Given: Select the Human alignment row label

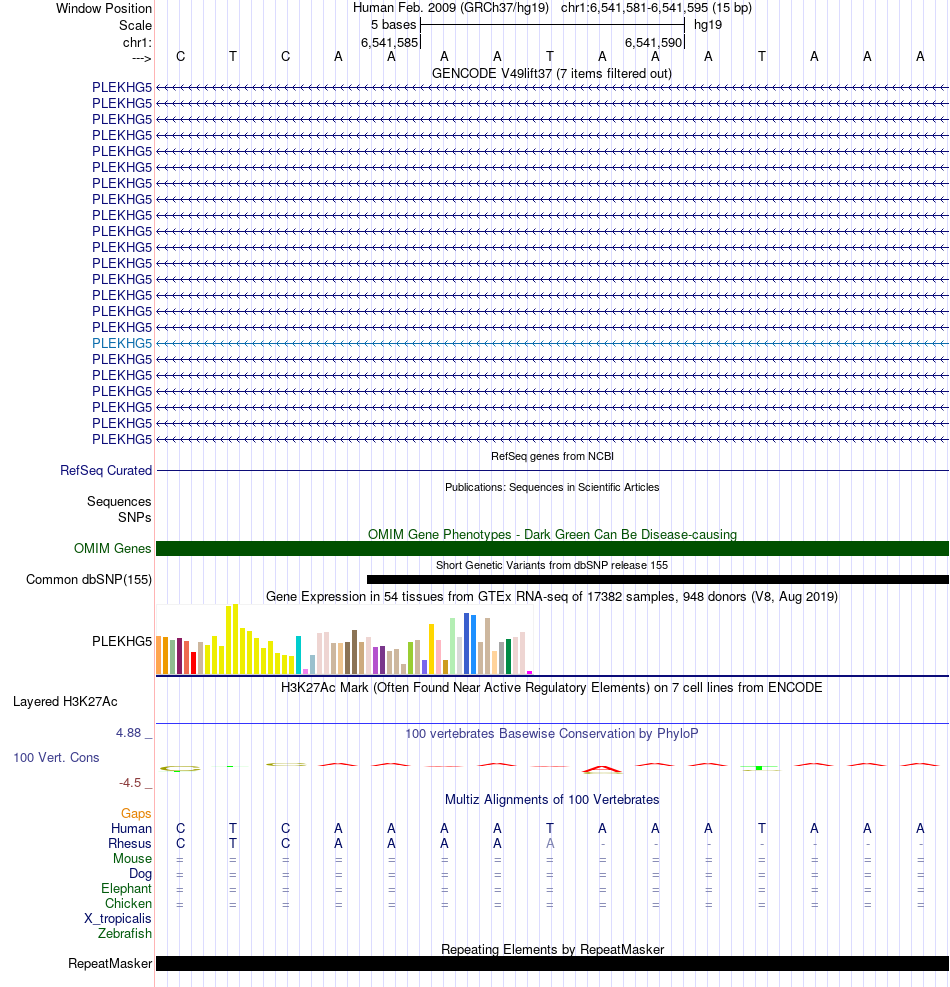Looking at the screenshot, I should 132,828.
